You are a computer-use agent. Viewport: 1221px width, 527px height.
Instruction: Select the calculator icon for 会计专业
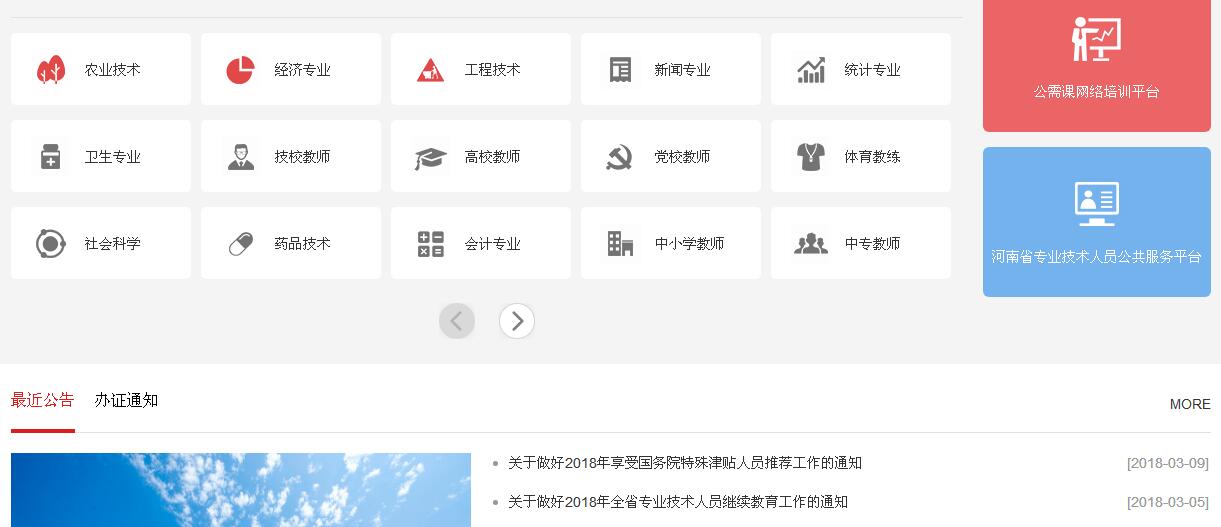[x=430, y=244]
